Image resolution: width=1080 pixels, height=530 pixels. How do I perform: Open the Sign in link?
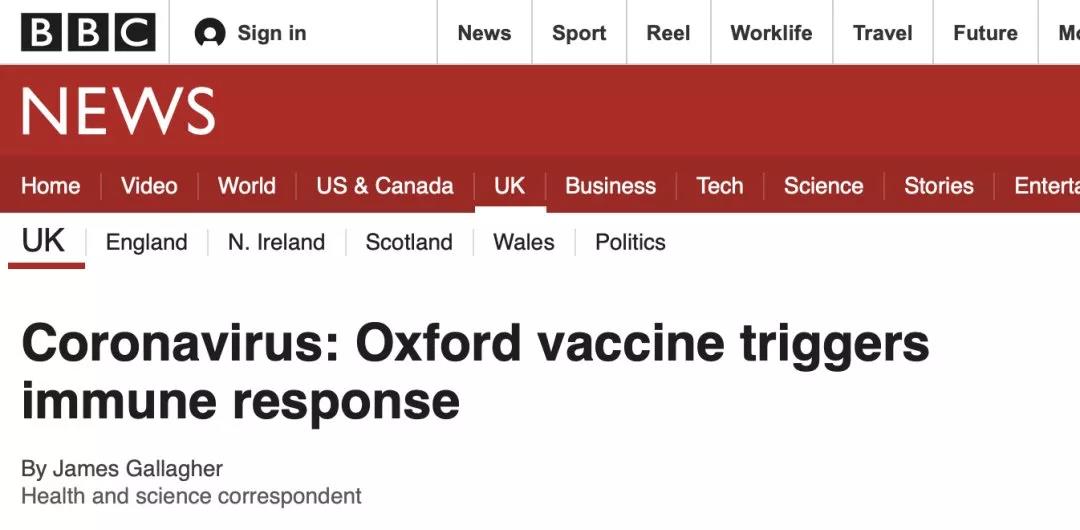point(271,33)
